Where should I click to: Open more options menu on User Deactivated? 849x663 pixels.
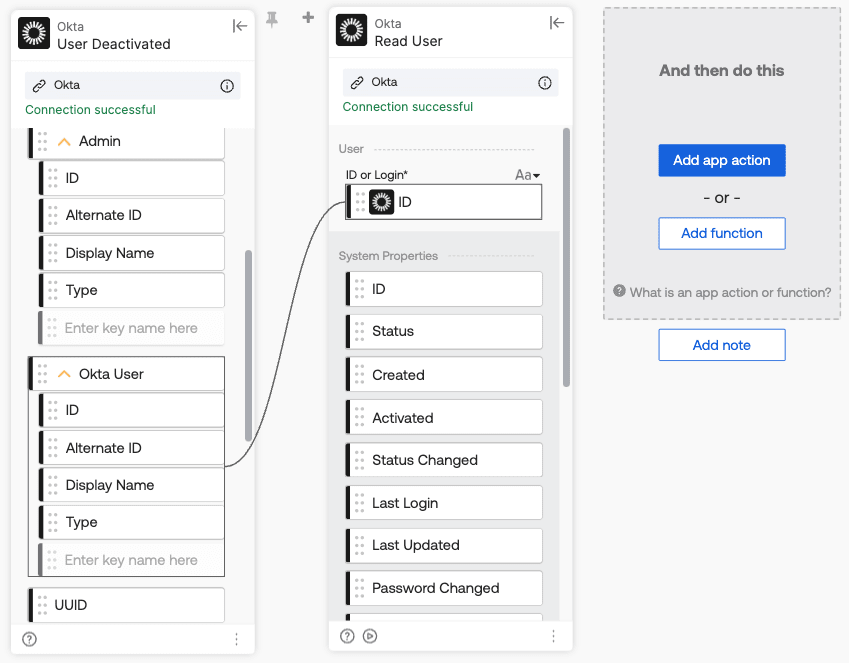pos(236,639)
